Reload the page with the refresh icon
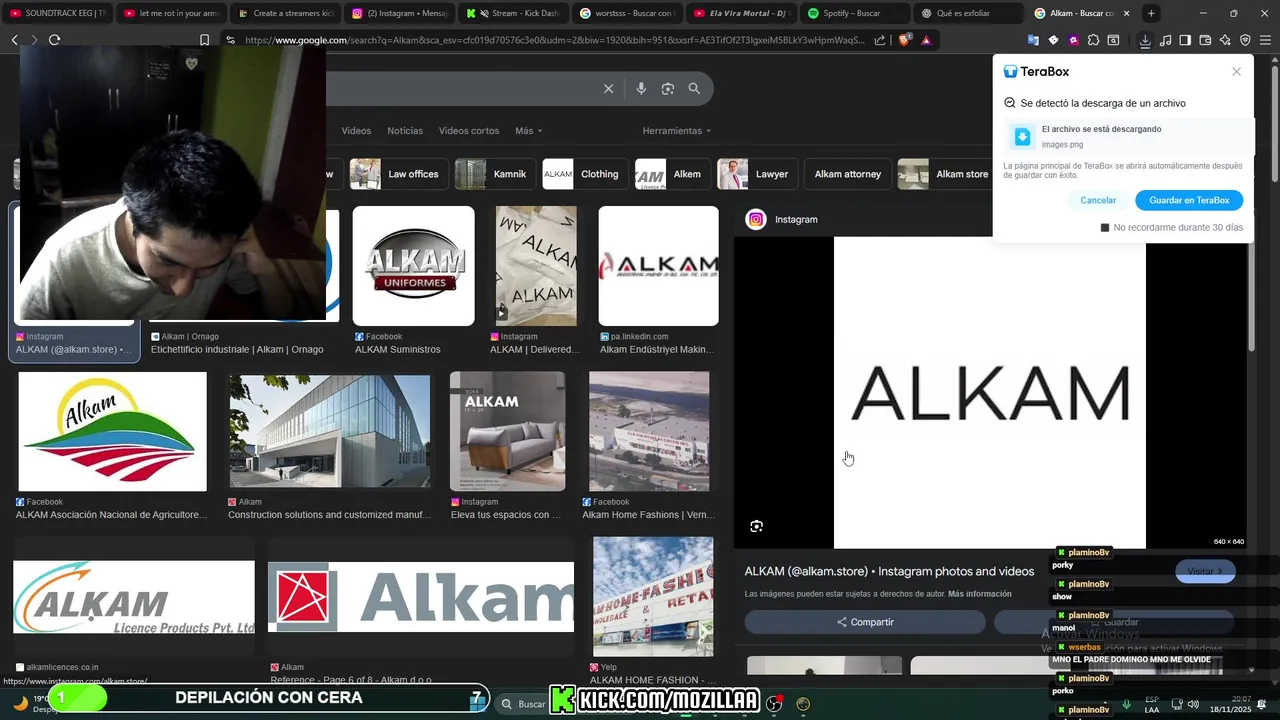Screen dimensions: 1280x720 [x=54, y=40]
